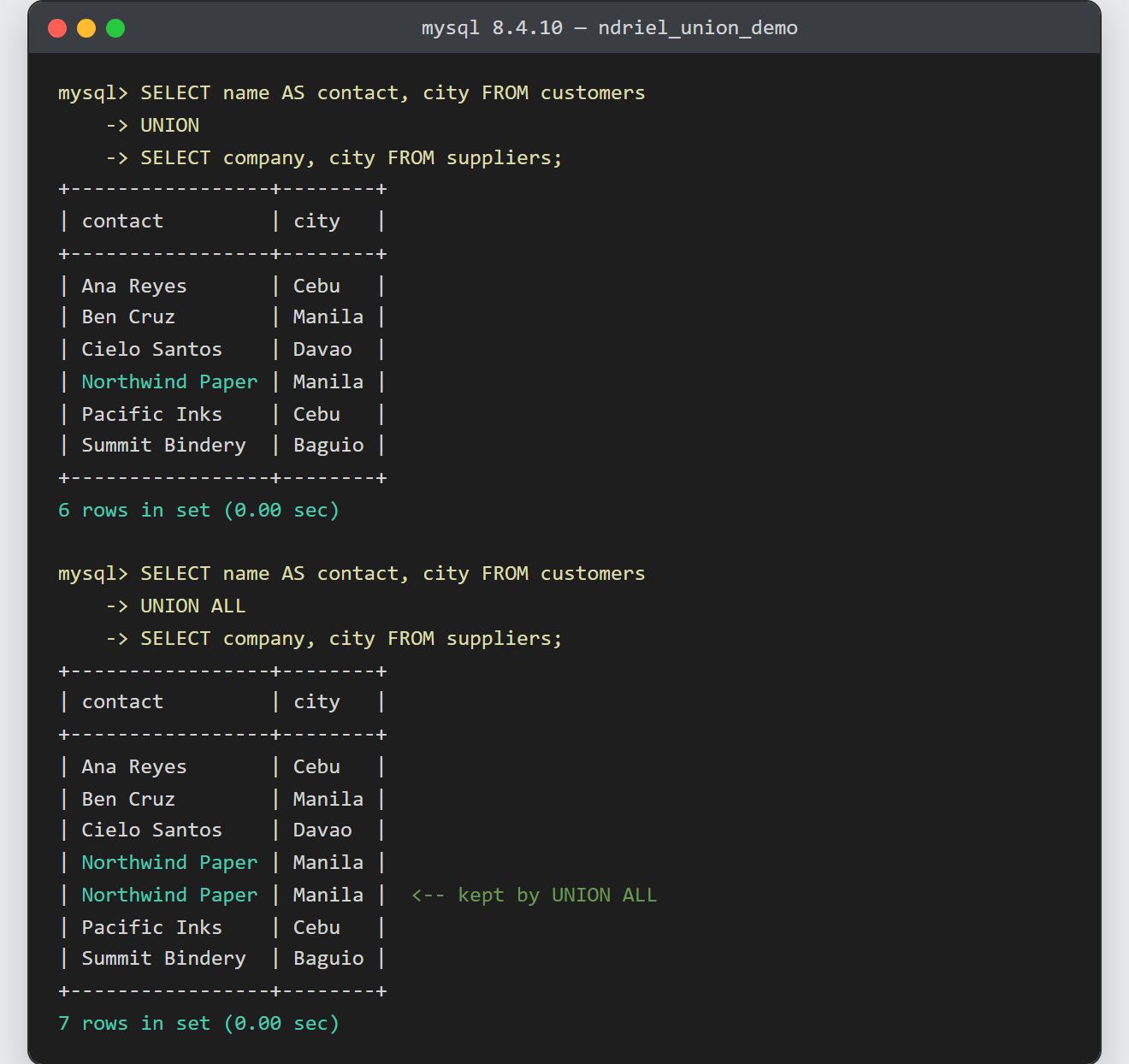Click the "<-- kept by UNION ALL" comment

click(535, 896)
